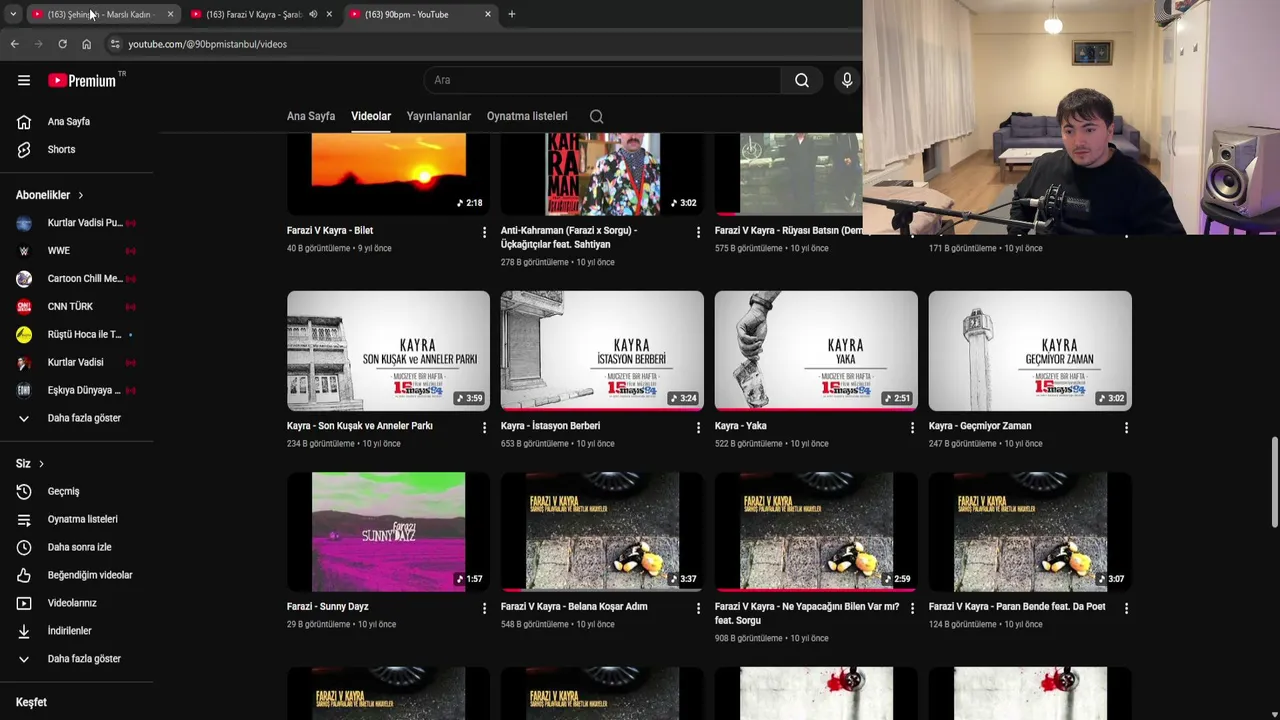Select the Videolar channel tab
This screenshot has width=1280, height=720.
371,116
